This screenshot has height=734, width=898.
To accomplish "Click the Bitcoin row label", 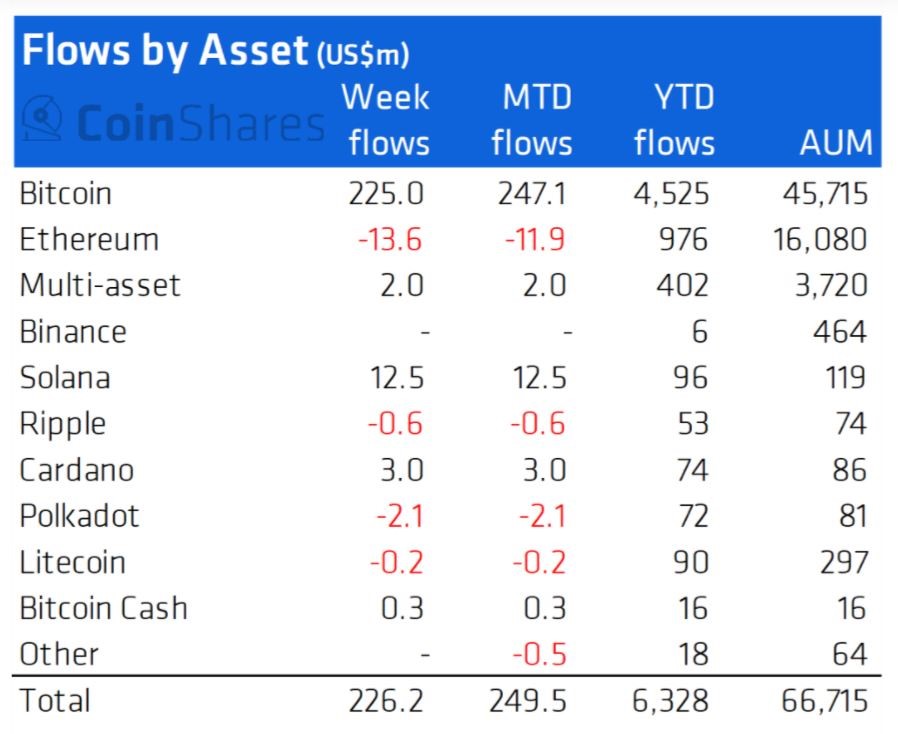I will pyautogui.click(x=65, y=194).
